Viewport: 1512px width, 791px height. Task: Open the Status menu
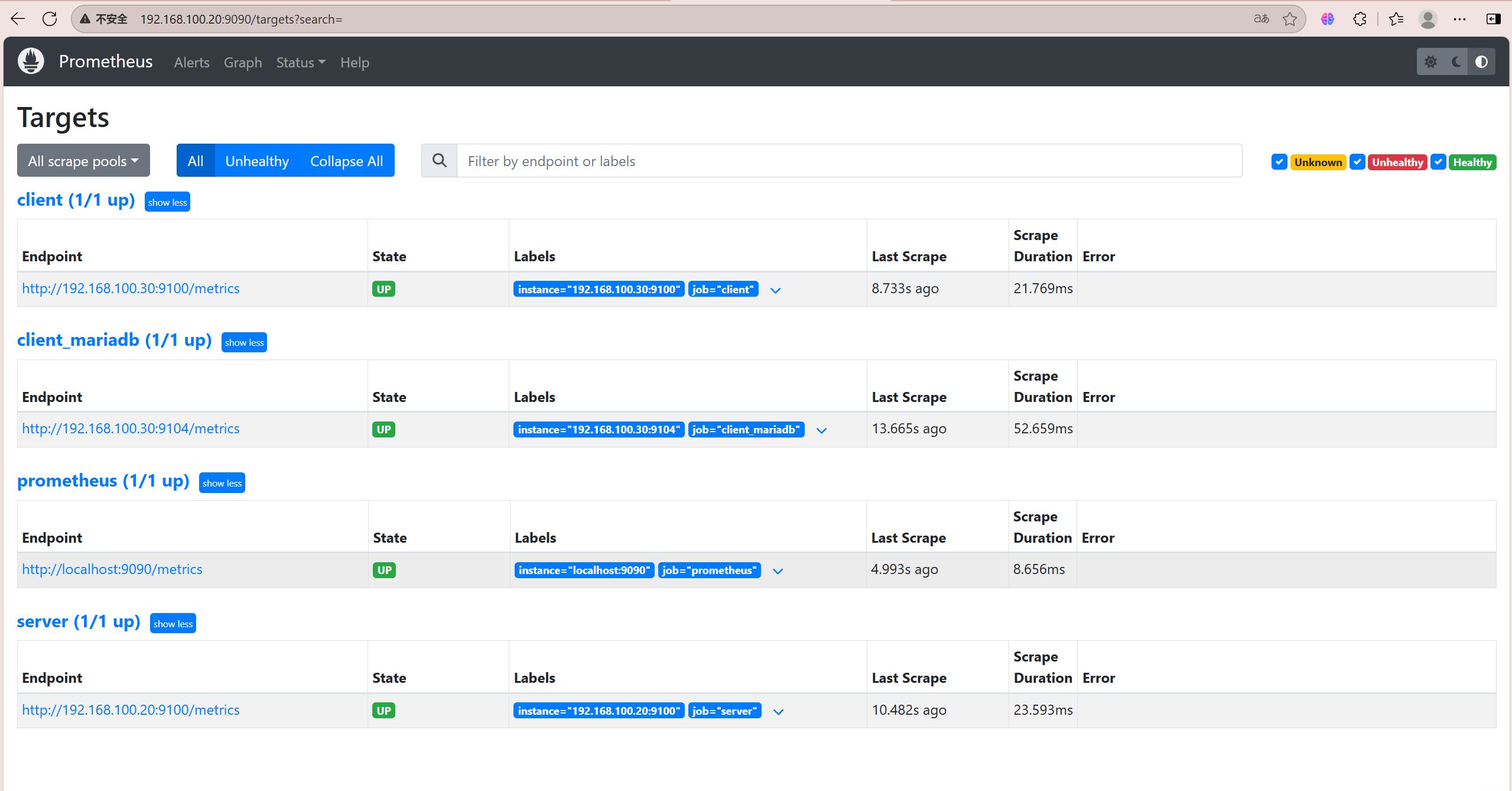300,63
